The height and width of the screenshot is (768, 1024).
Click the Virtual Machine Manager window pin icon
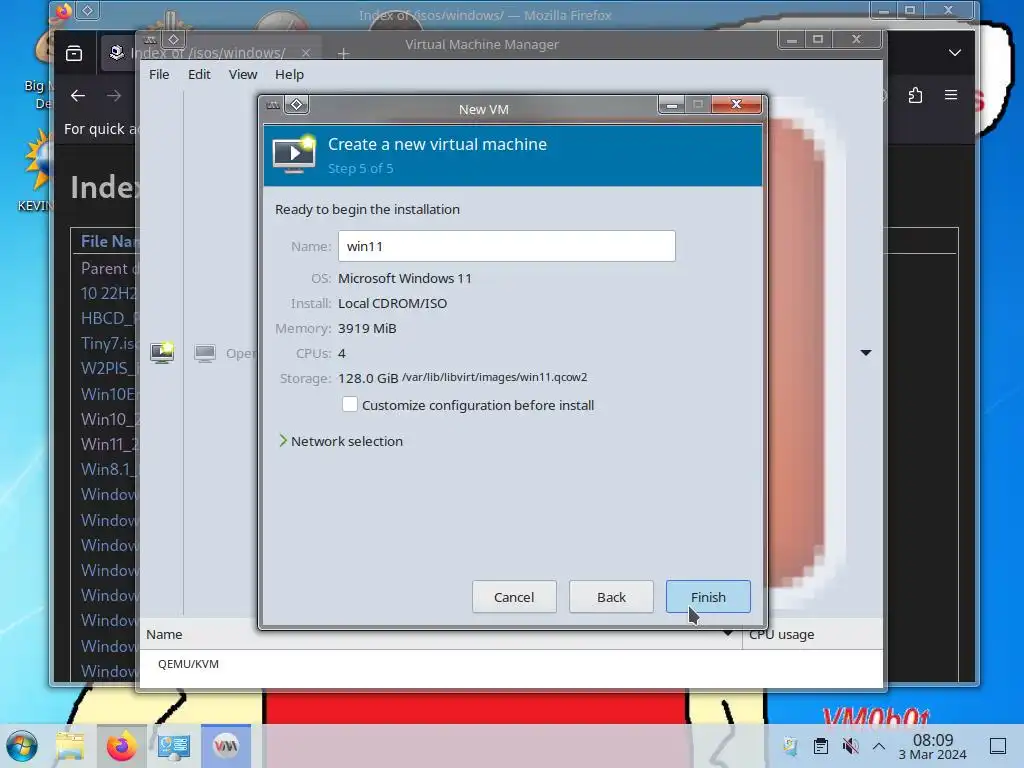point(173,39)
